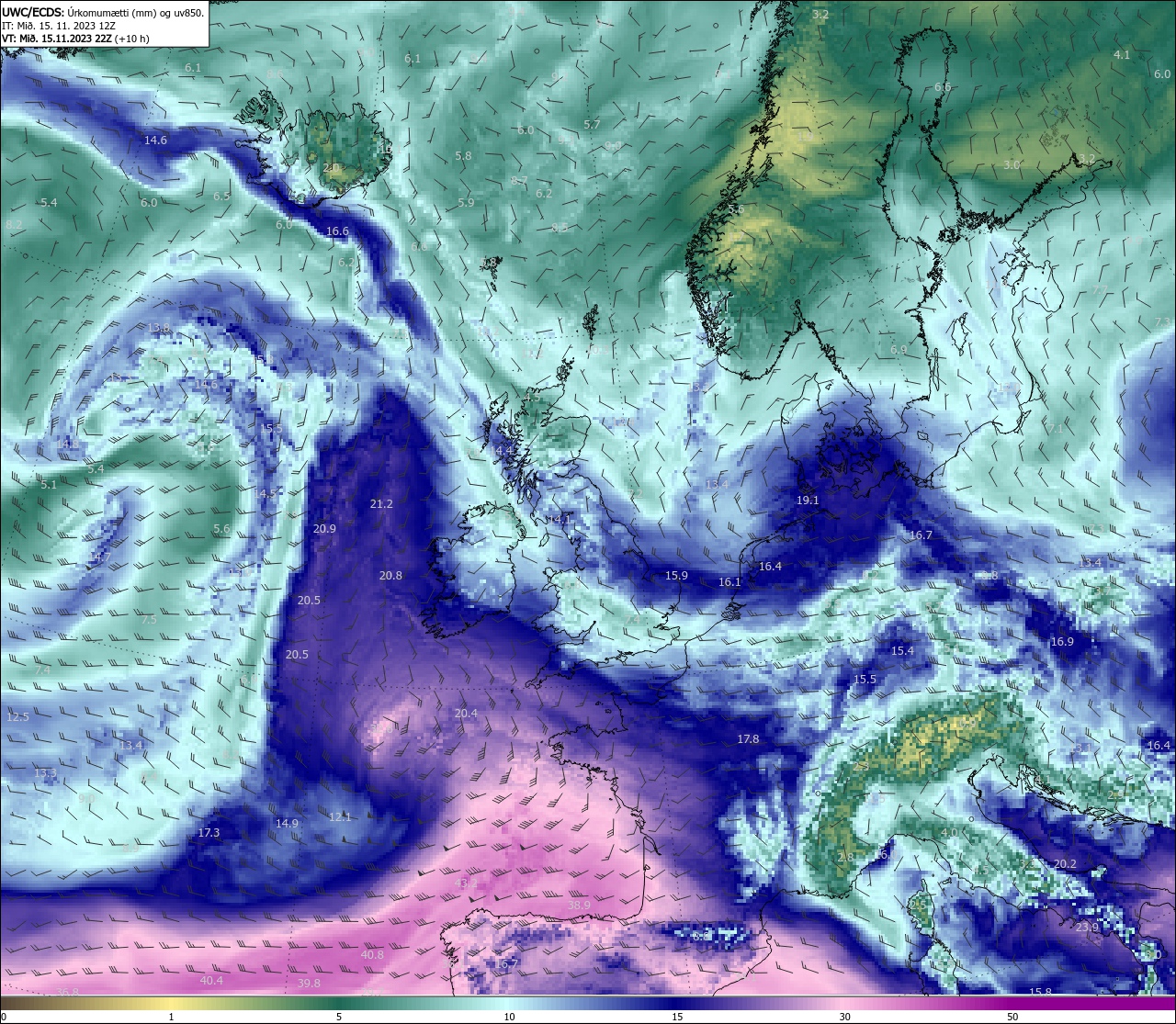The image size is (1176, 1024).
Task: Click the '20.9' value label on map
Action: click(324, 529)
